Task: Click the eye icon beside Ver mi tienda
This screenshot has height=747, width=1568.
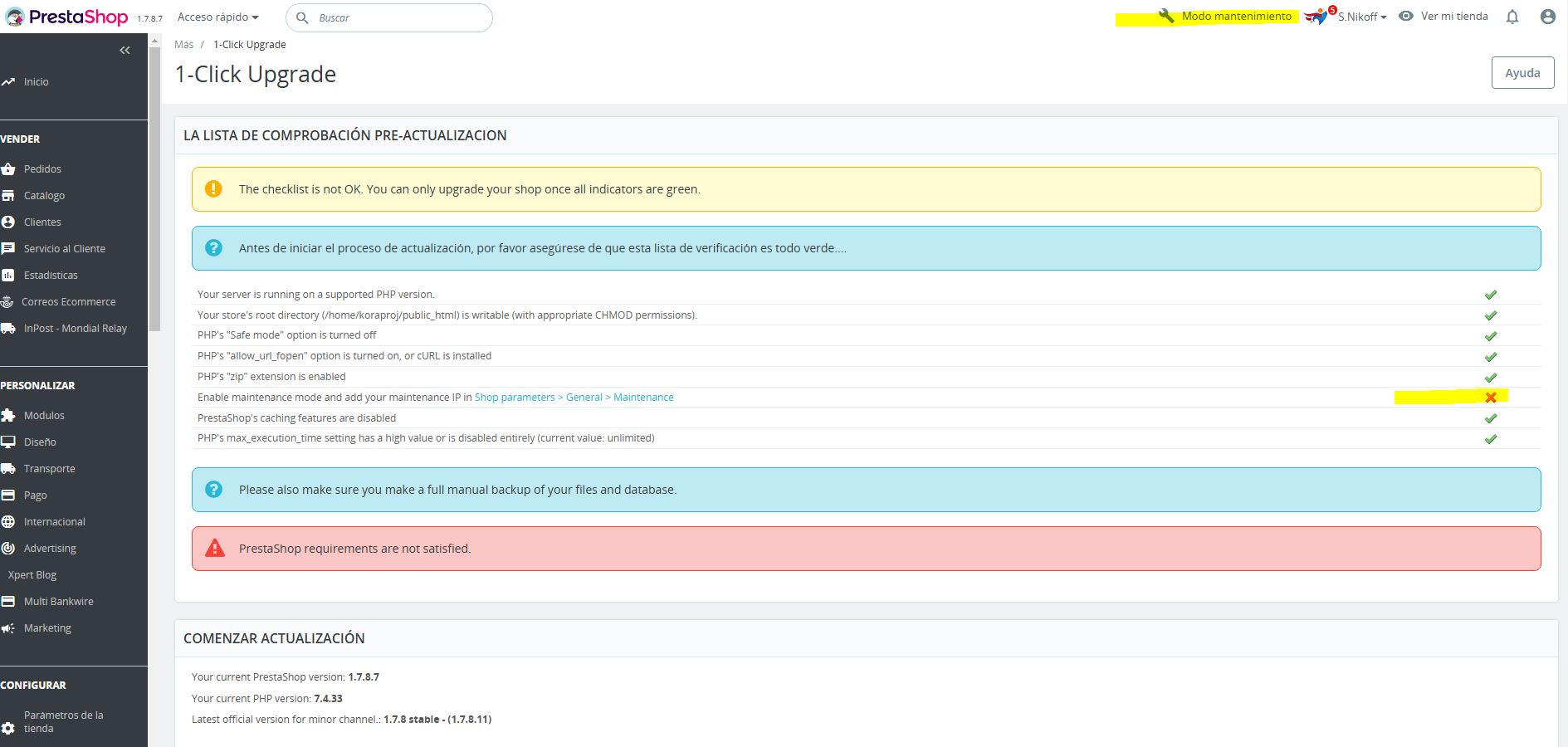Action: click(x=1406, y=16)
